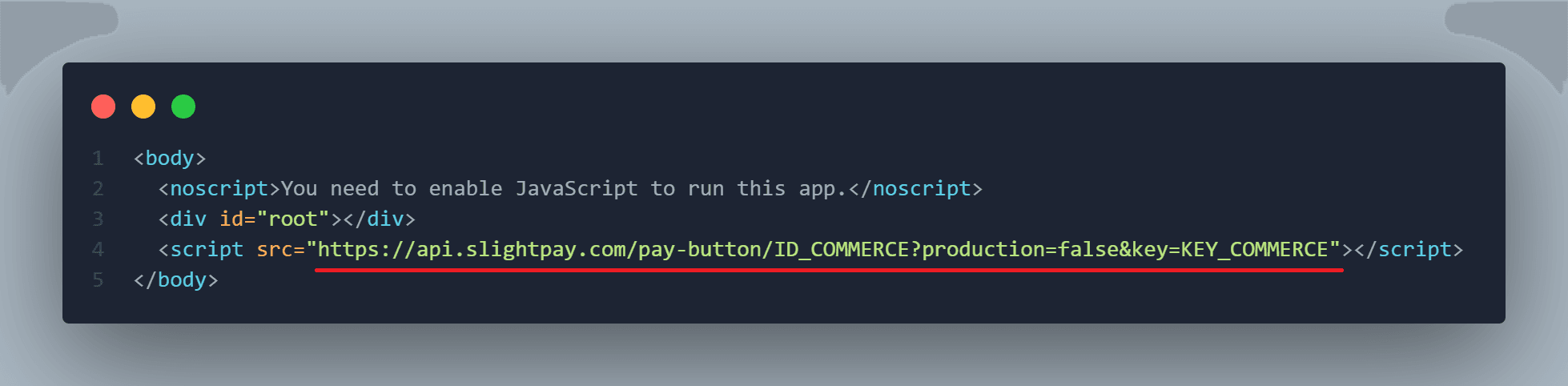
Task: Click the word JavaScript in line 2
Action: (577, 189)
